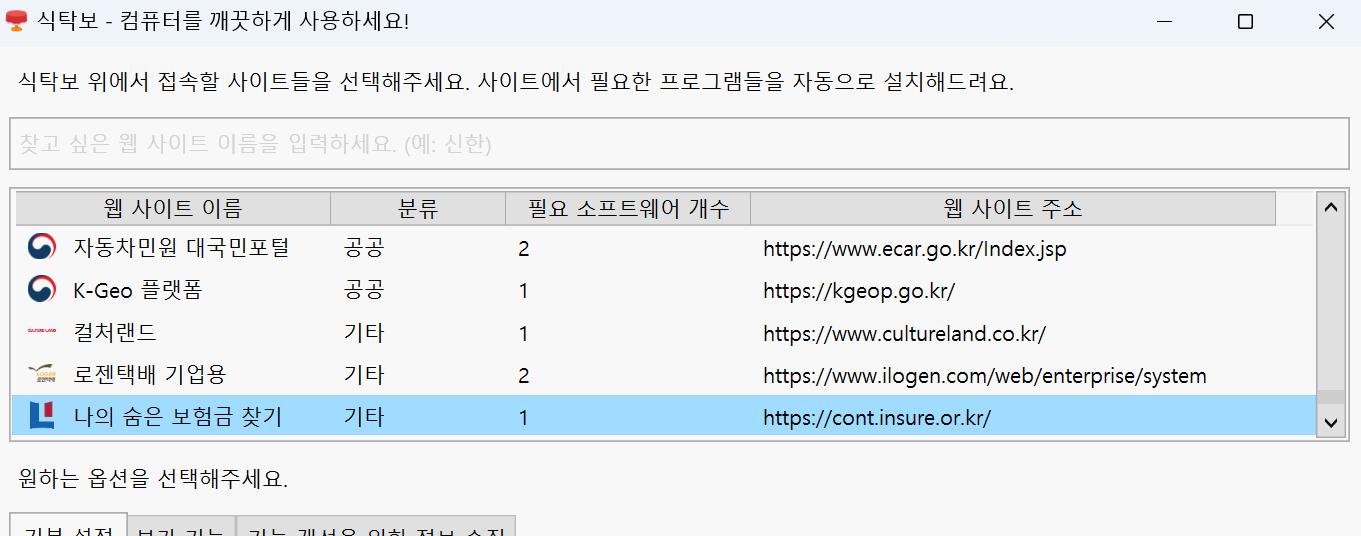Click the 자동차민원 대국민포털 government emblem icon

[x=42, y=247]
